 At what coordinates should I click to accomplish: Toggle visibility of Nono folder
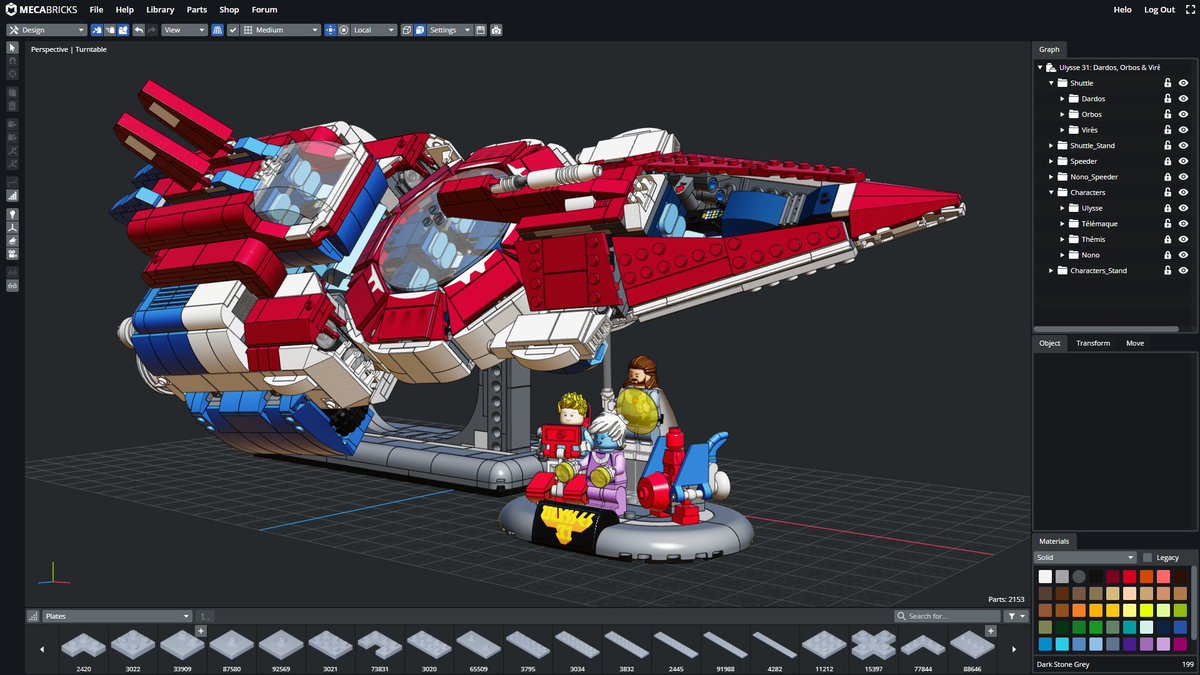tap(1183, 255)
